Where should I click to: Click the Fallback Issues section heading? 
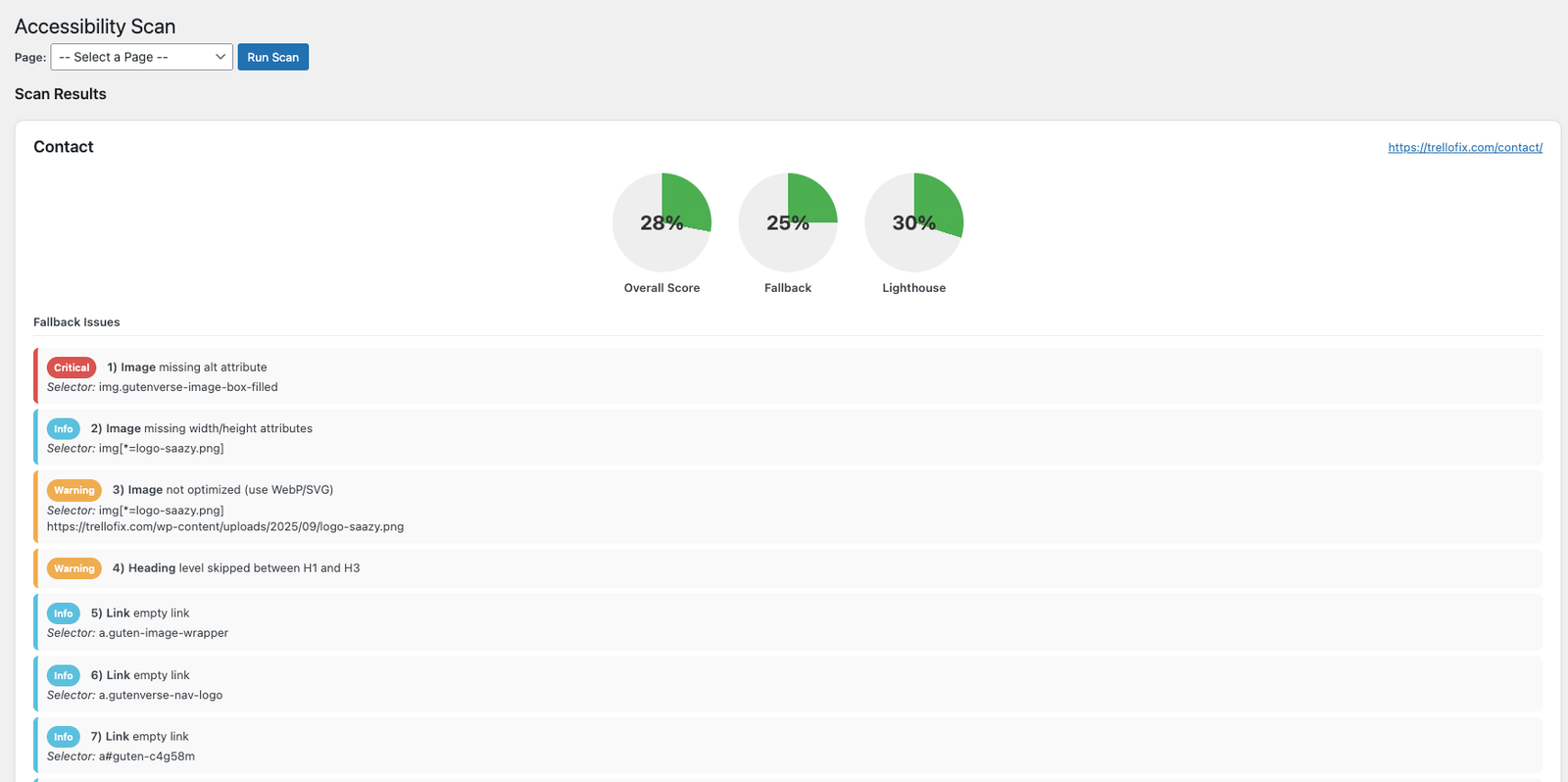coord(76,322)
